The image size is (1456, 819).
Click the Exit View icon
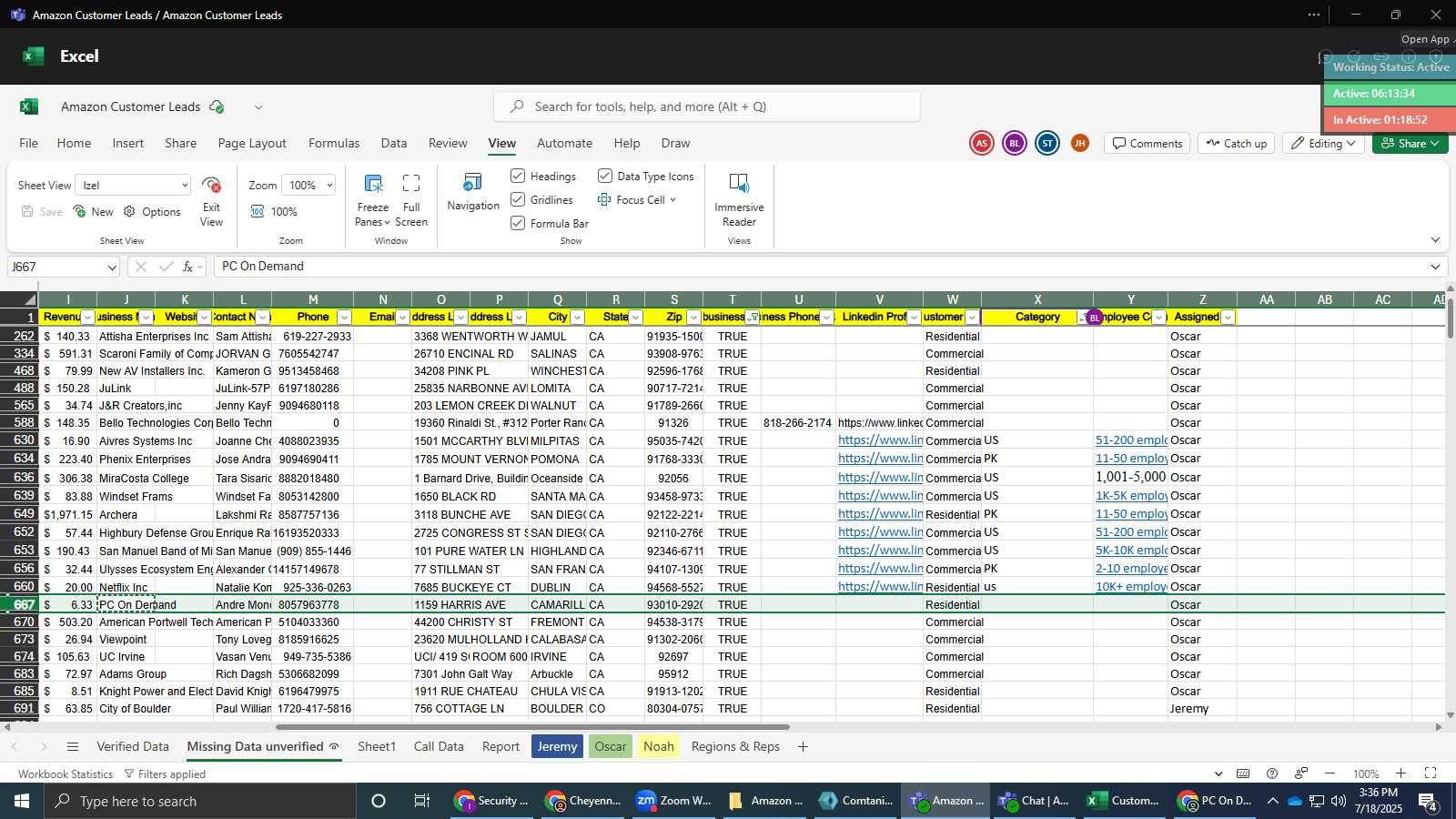click(211, 185)
